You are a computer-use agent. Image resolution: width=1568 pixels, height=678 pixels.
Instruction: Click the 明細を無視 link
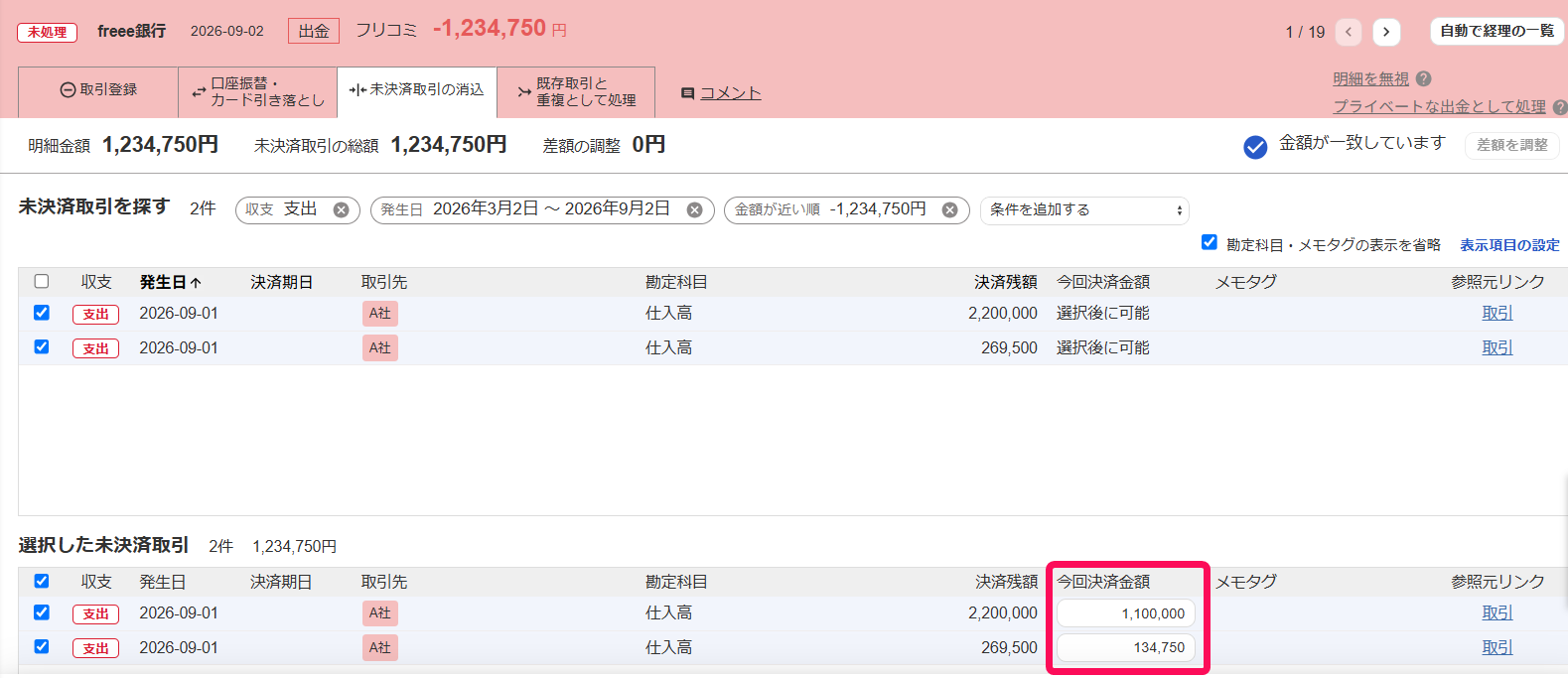[1370, 78]
